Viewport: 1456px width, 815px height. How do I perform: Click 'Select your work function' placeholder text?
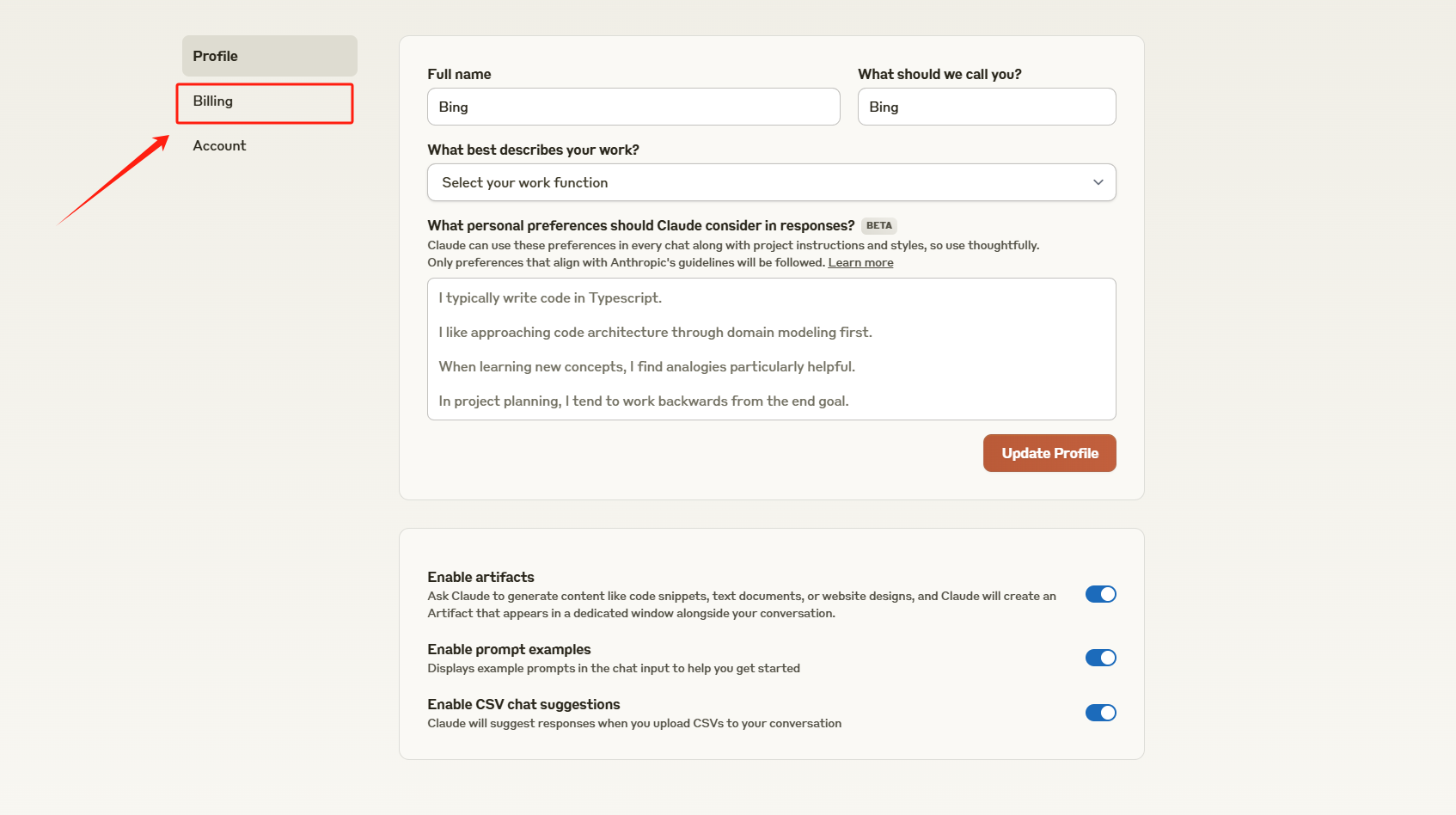pos(524,183)
